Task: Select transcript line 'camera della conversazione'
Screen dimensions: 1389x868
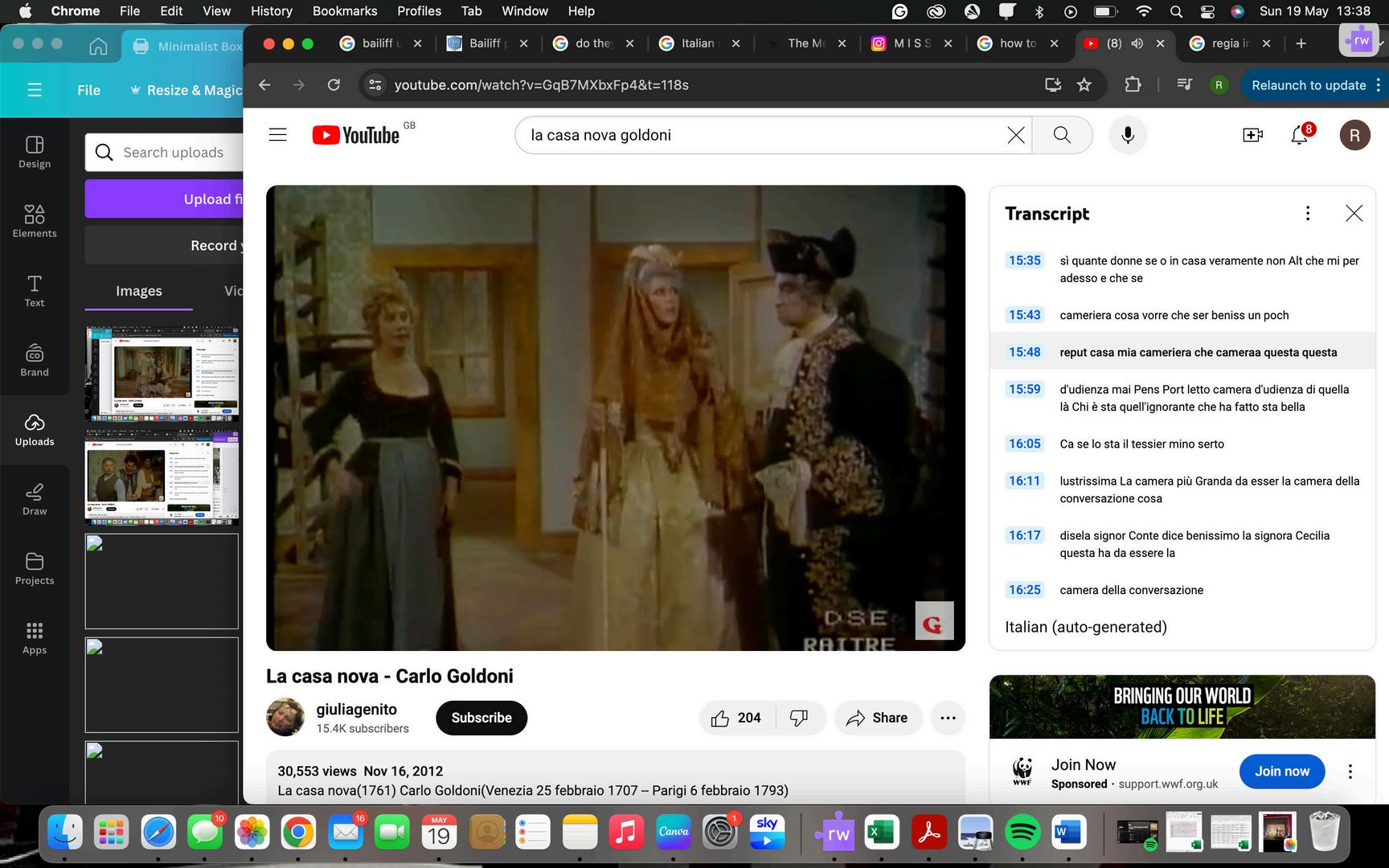Action: pos(1182,590)
